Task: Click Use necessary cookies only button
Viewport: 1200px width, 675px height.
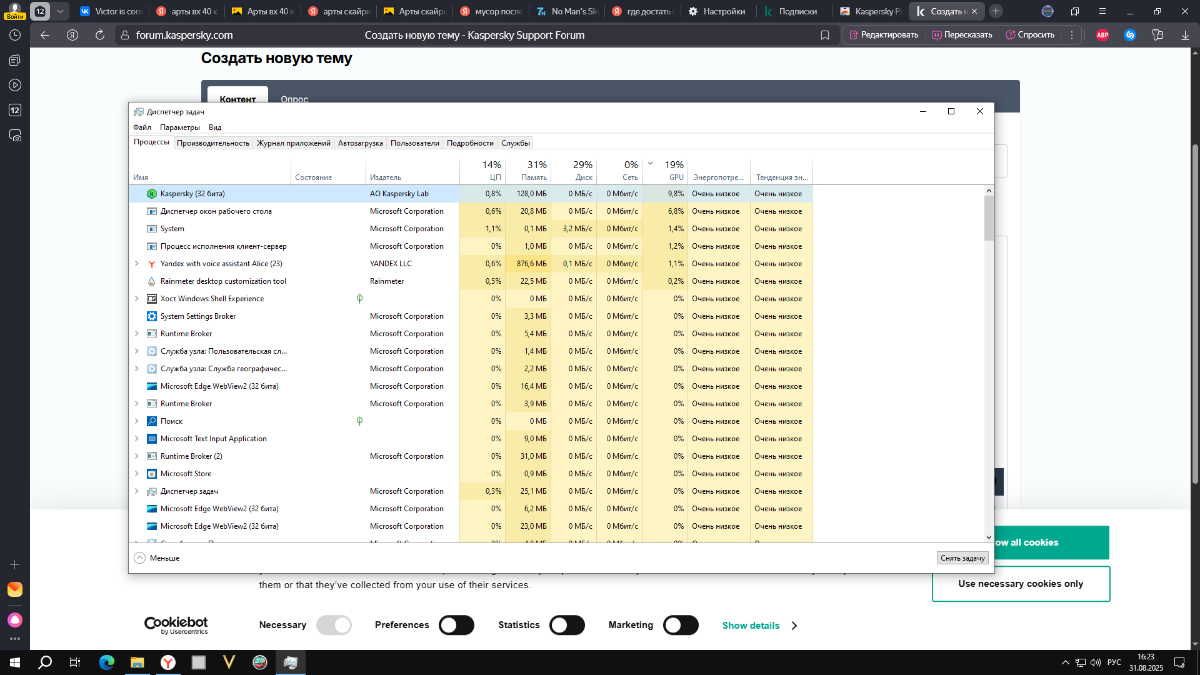Action: [x=1020, y=584]
